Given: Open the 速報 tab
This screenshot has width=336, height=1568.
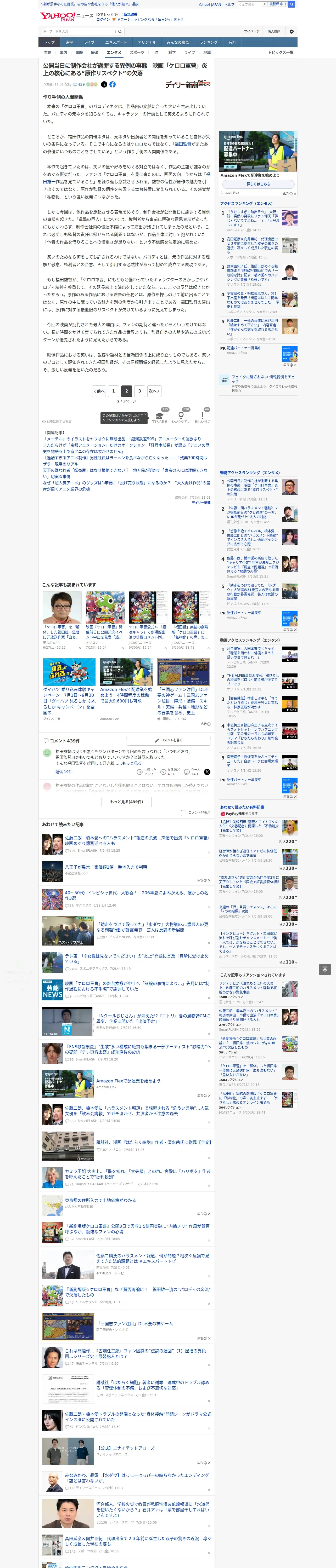Looking at the screenshot, I should click(x=69, y=43).
